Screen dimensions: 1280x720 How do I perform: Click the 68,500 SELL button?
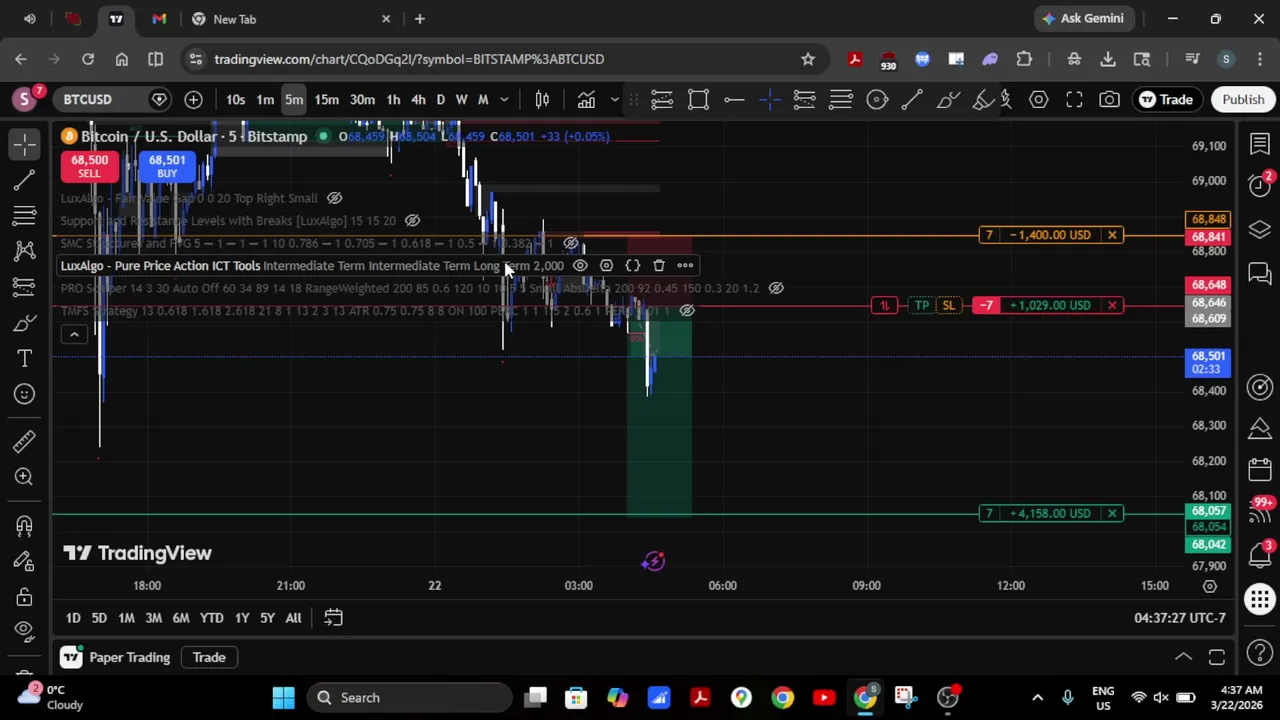pyautogui.click(x=89, y=166)
